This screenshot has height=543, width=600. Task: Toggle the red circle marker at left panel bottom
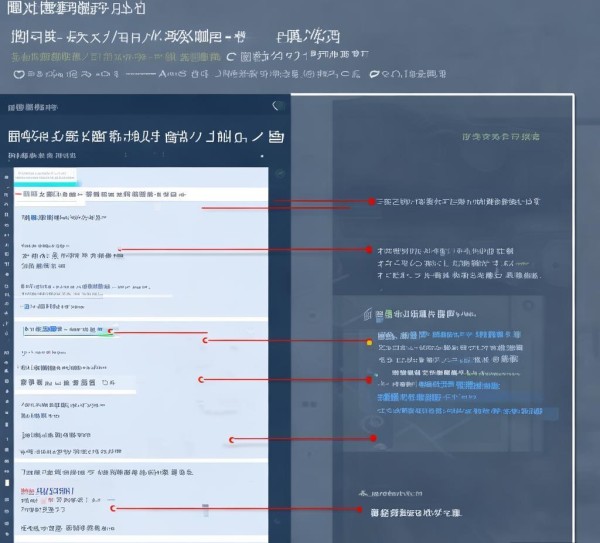point(113,508)
